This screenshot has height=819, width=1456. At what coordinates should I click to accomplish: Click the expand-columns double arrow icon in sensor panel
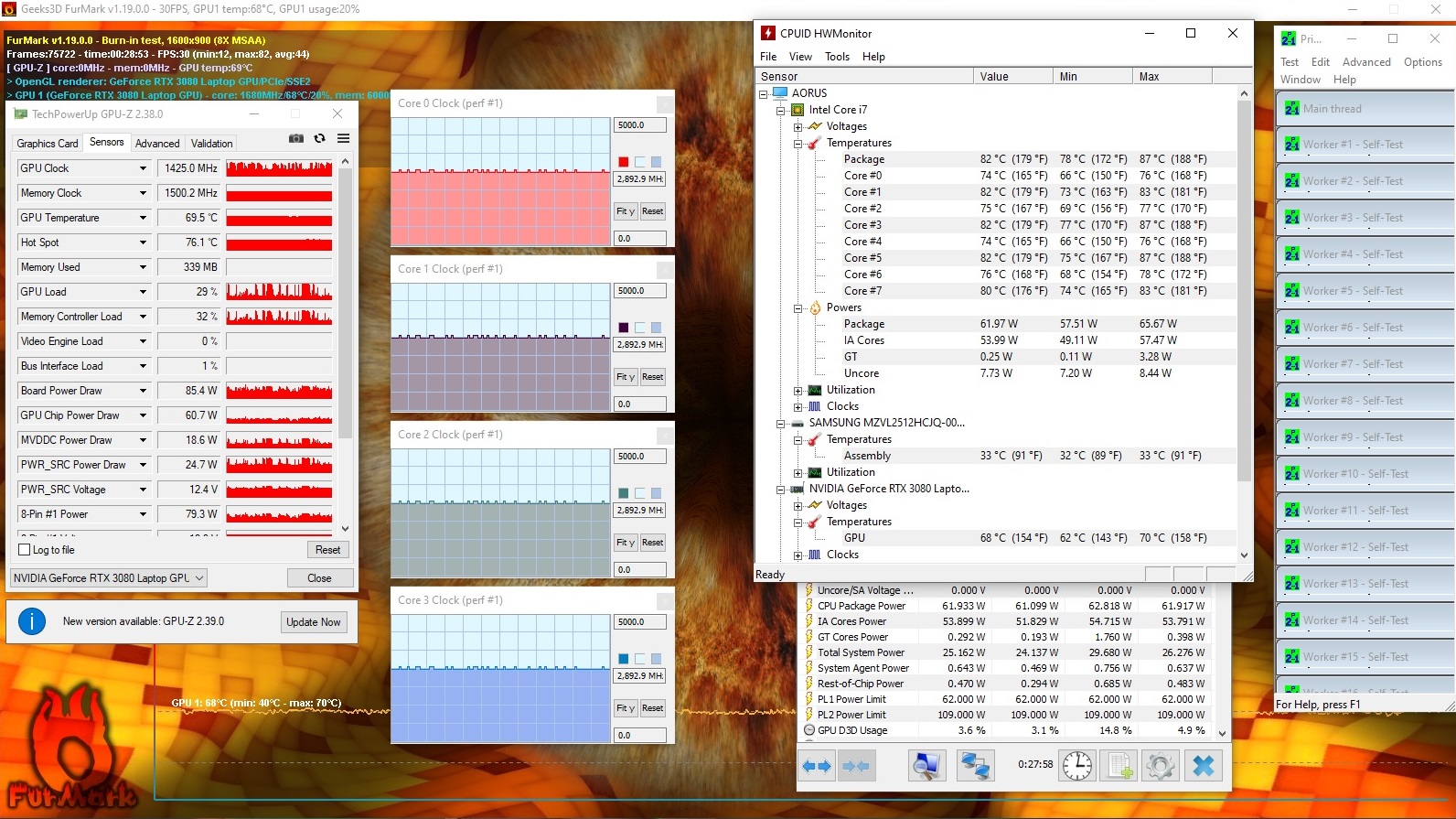click(x=817, y=766)
